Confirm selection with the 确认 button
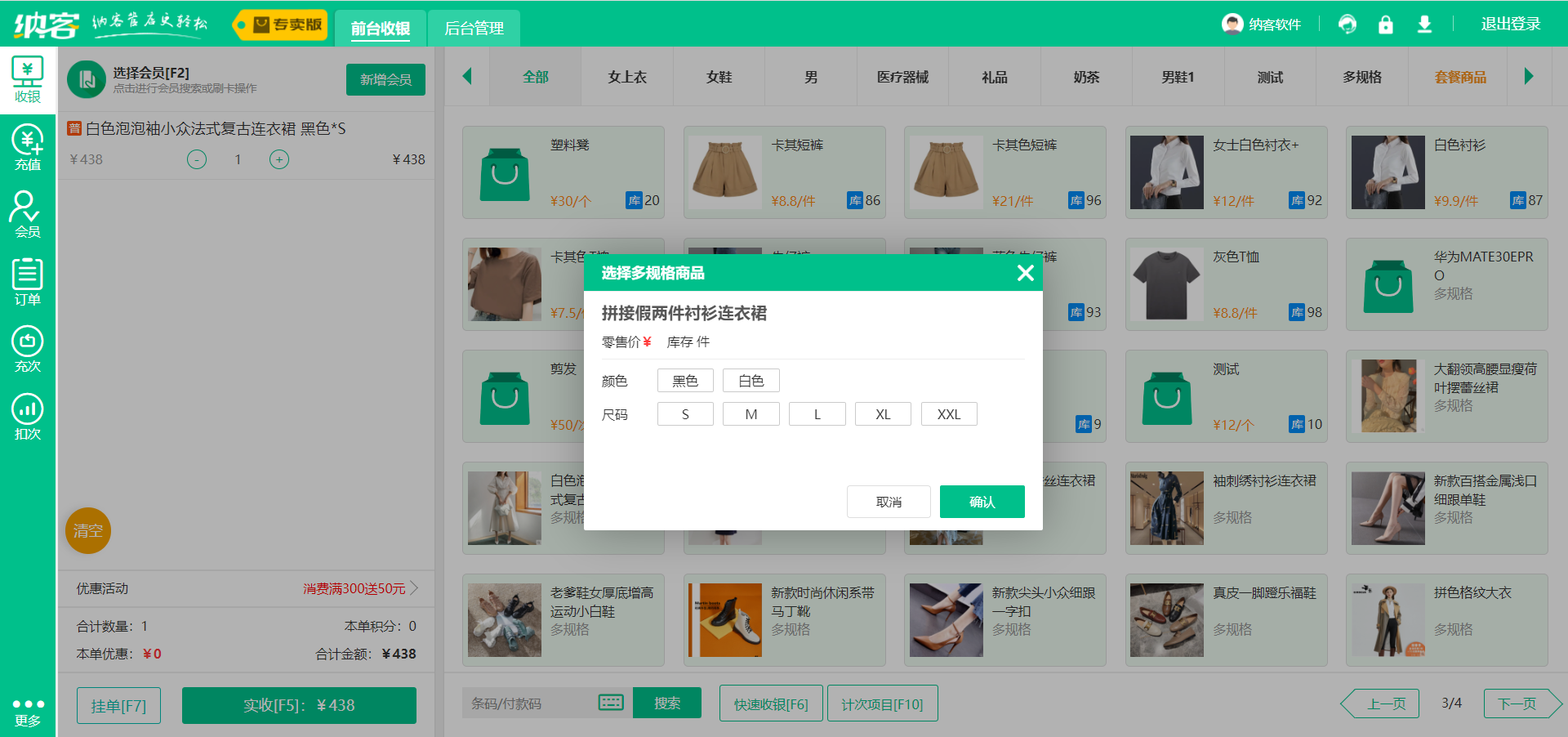Image resolution: width=1568 pixels, height=737 pixels. (x=982, y=501)
